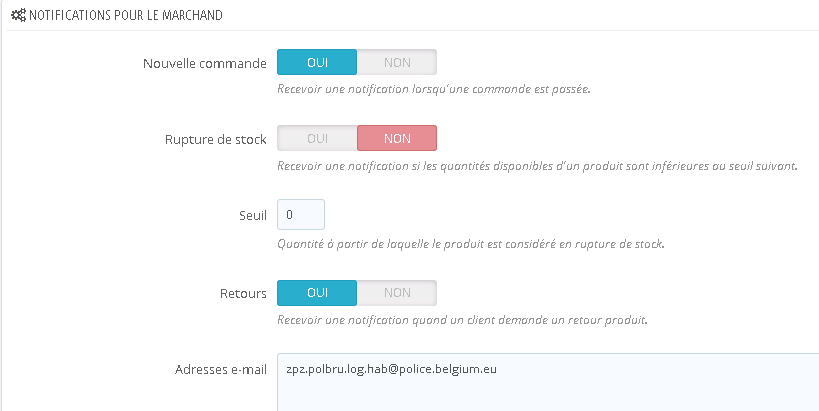Click help text about commande passée
Image resolution: width=819 pixels, height=411 pixels.
[x=434, y=89]
